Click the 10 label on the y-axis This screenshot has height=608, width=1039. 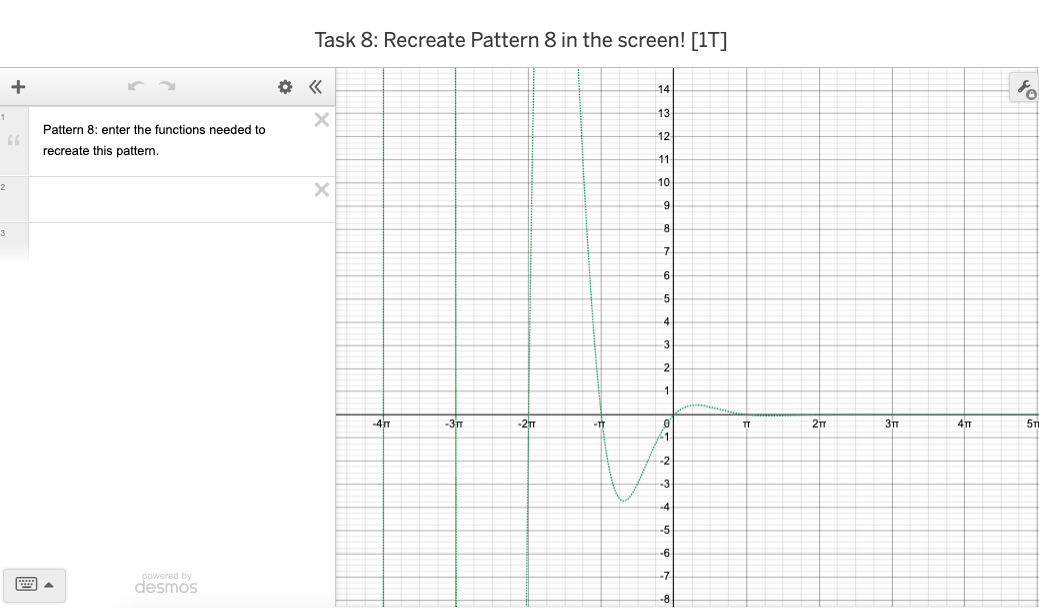[664, 182]
